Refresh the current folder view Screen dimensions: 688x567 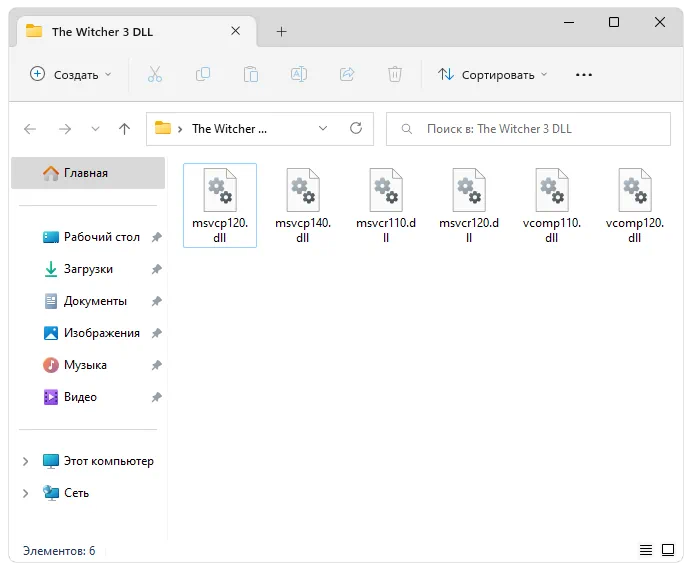point(356,129)
